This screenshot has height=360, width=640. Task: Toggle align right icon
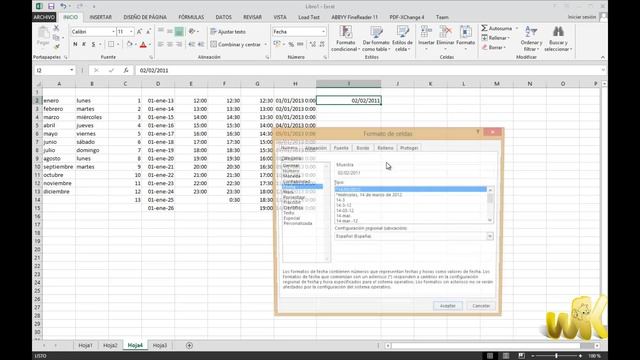(x=179, y=44)
